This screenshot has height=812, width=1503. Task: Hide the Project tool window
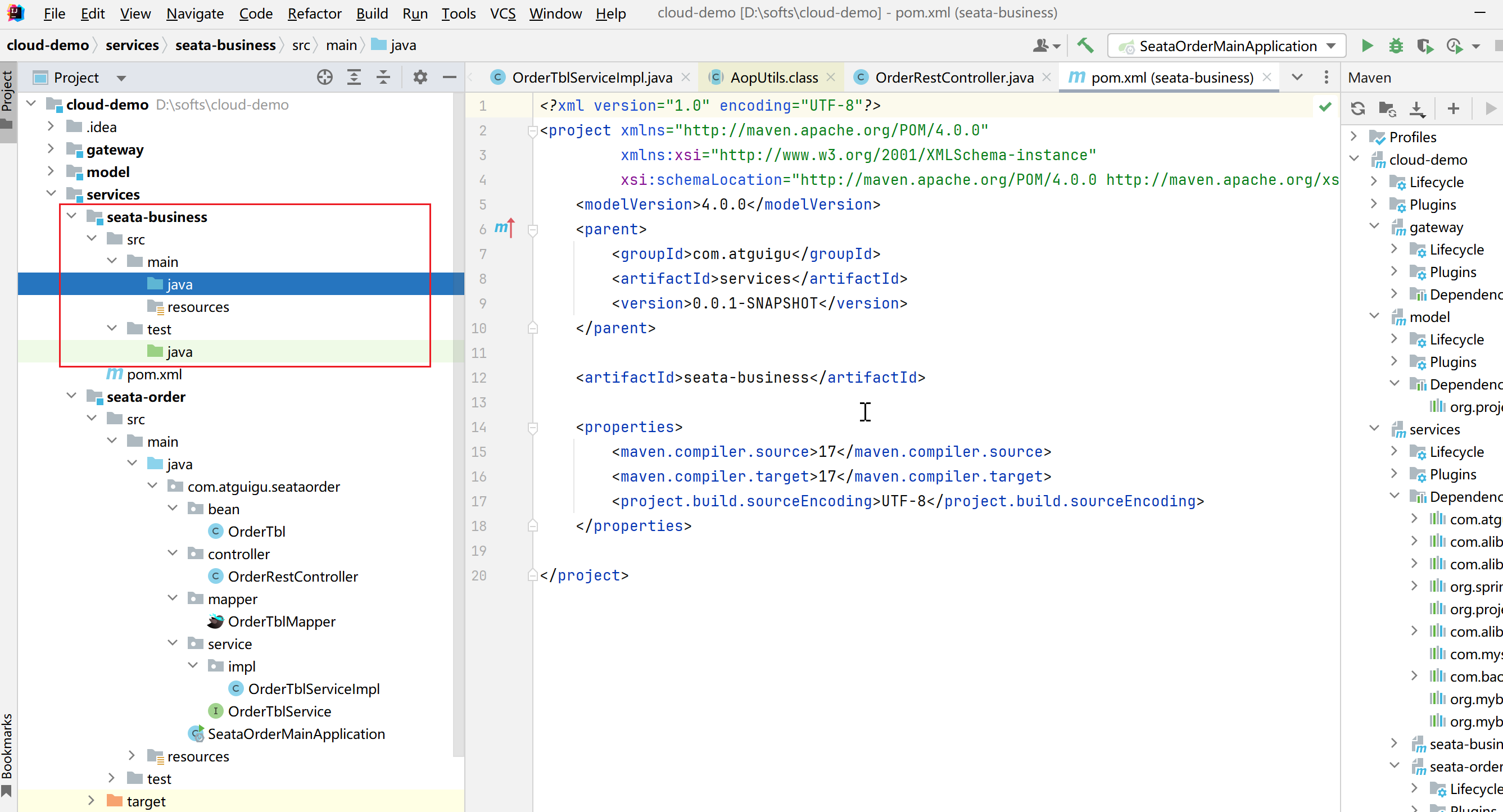449,77
